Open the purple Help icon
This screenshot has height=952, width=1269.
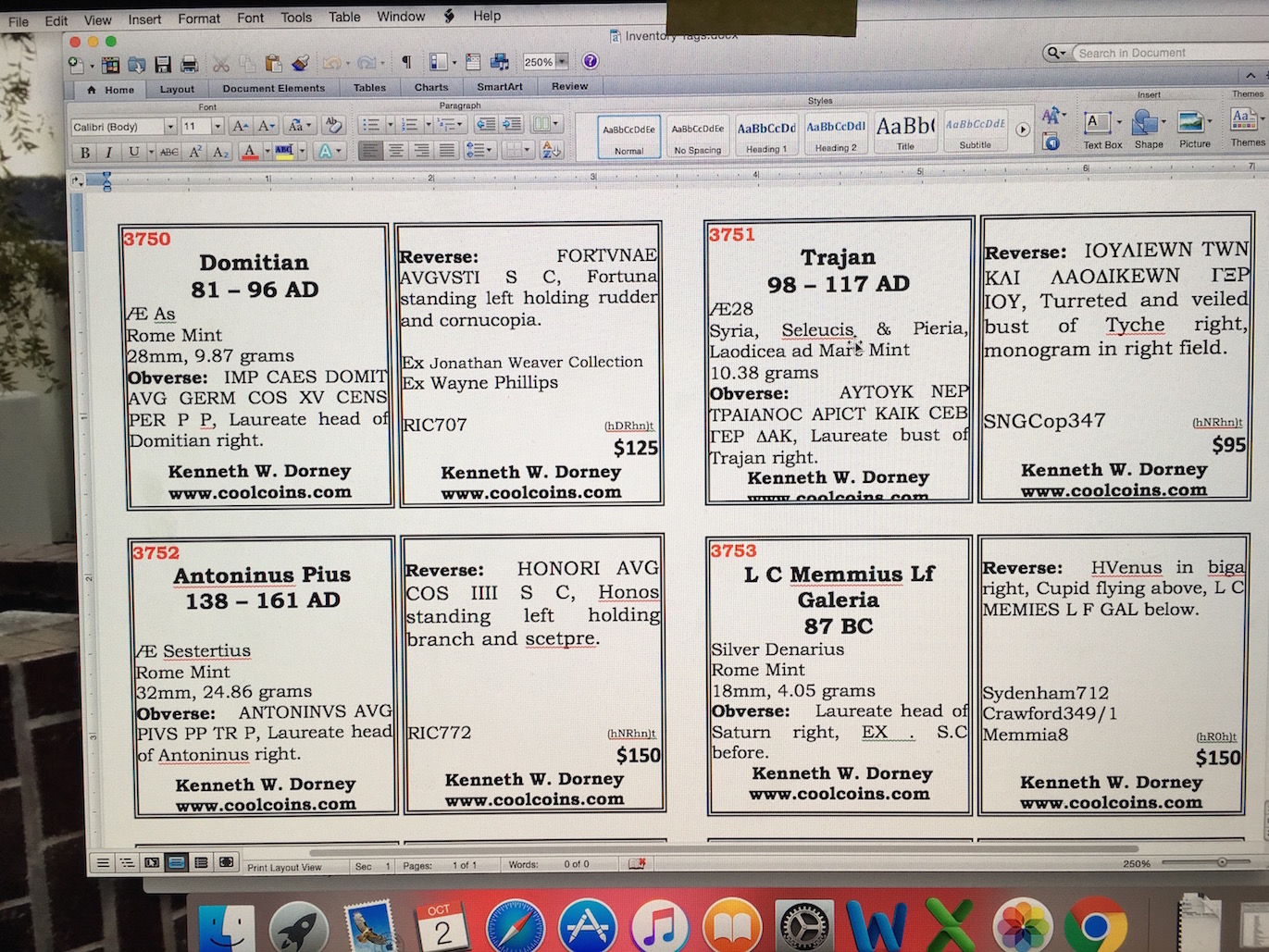(x=590, y=61)
